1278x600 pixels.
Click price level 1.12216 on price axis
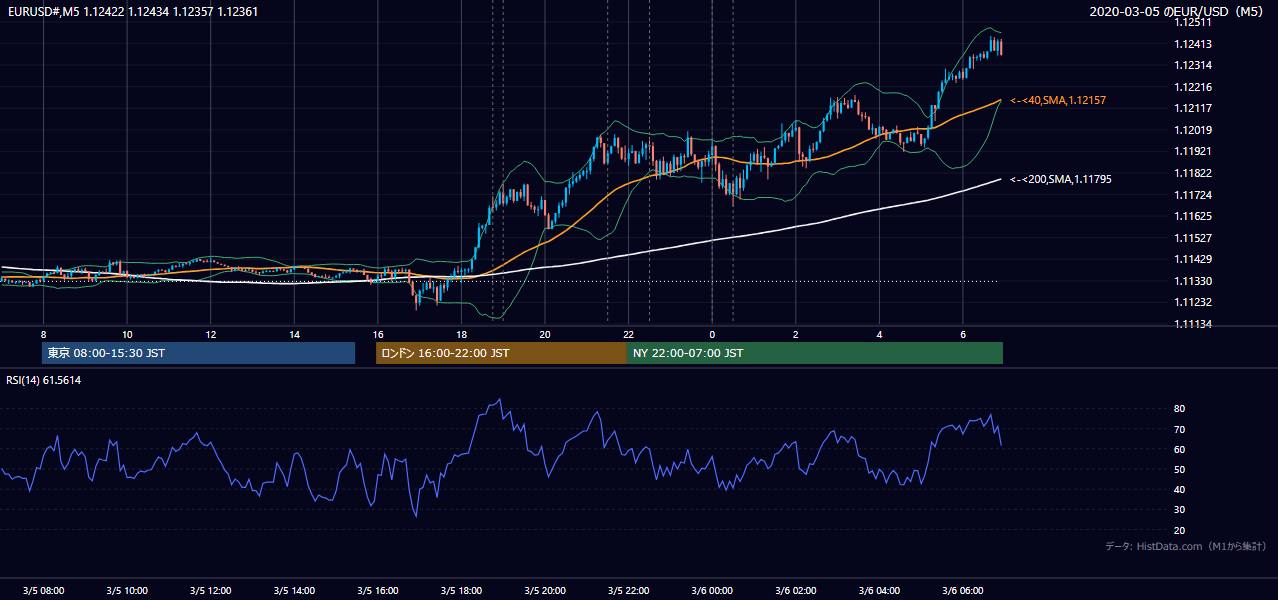point(1193,87)
